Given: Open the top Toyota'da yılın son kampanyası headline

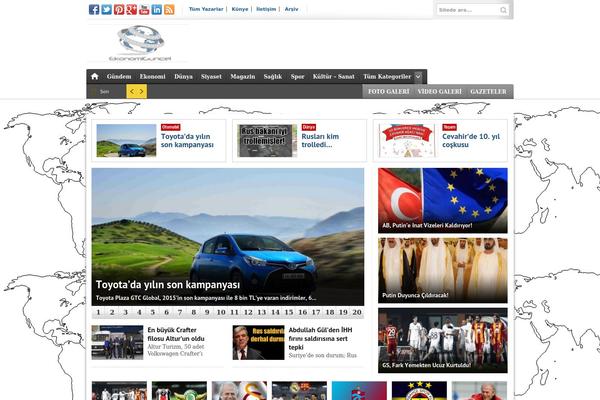Looking at the screenshot, I should [187, 140].
